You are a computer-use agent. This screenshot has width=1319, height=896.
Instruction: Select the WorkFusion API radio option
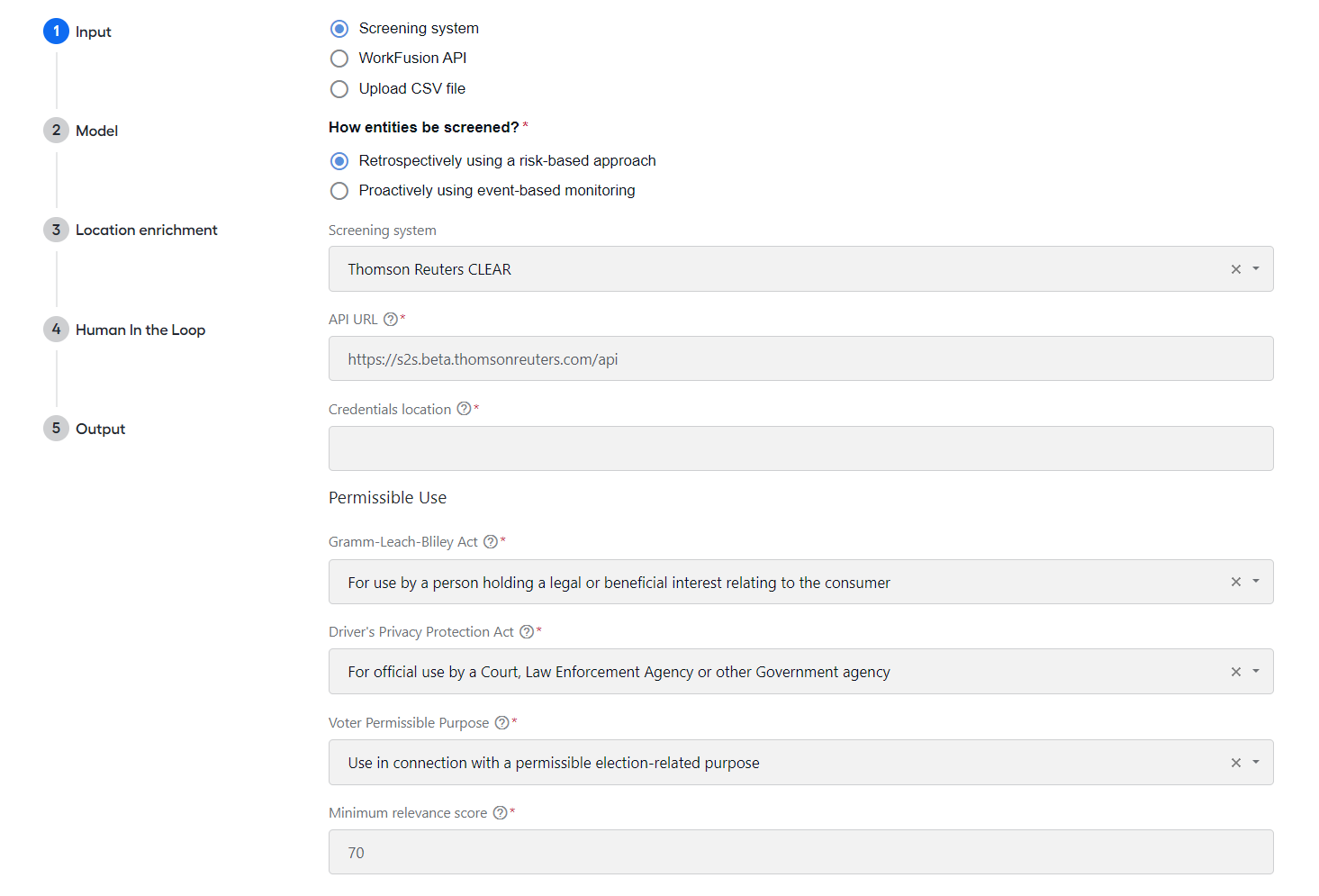pyautogui.click(x=339, y=59)
